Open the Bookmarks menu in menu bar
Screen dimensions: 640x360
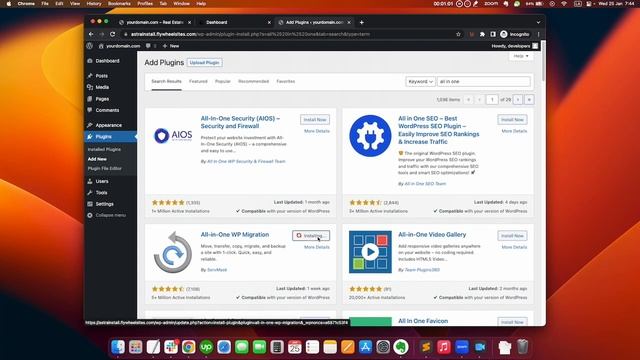pyautogui.click(x=119, y=4)
